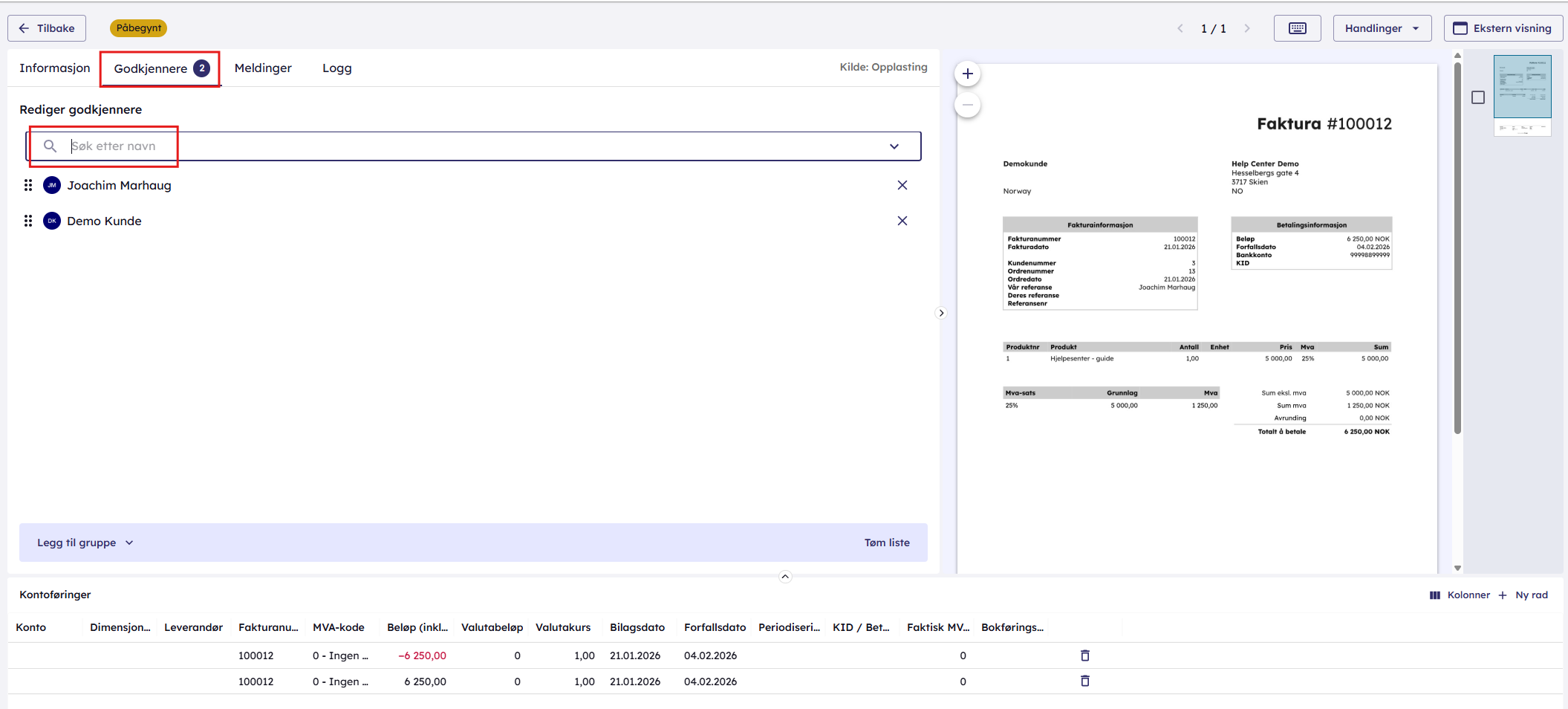Click the keyboard shortcuts icon button
This screenshot has height=709, width=1568.
click(1297, 28)
